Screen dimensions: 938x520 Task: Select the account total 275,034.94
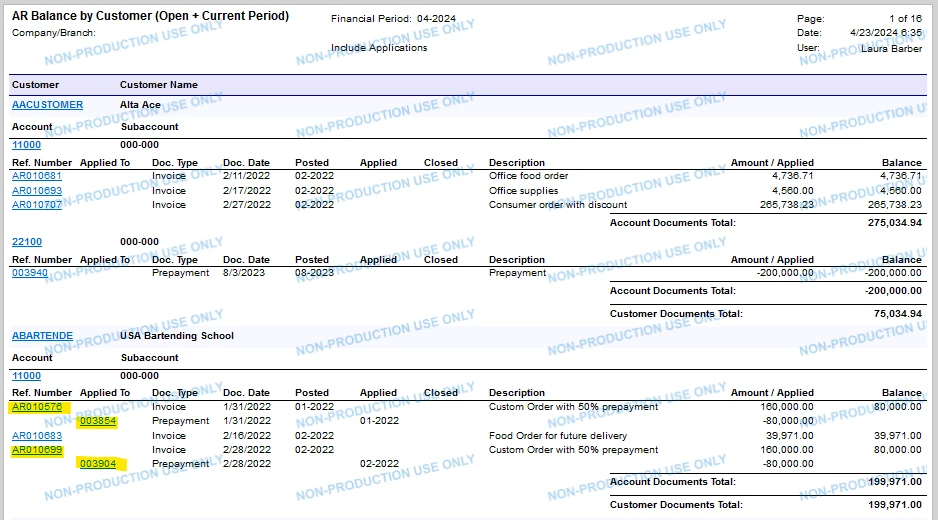point(895,223)
